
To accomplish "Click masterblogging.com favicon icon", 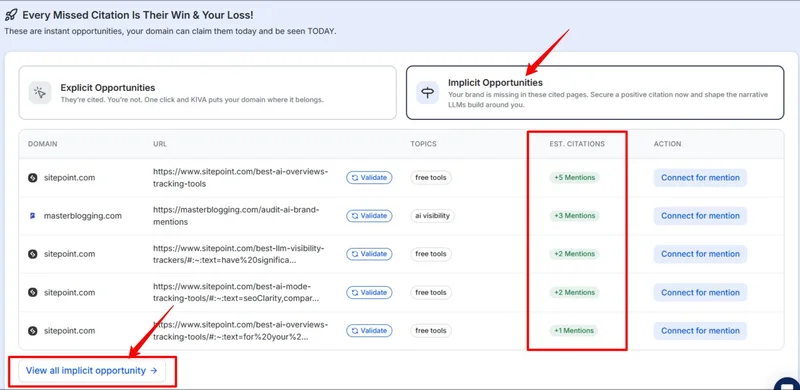I will click(x=33, y=216).
